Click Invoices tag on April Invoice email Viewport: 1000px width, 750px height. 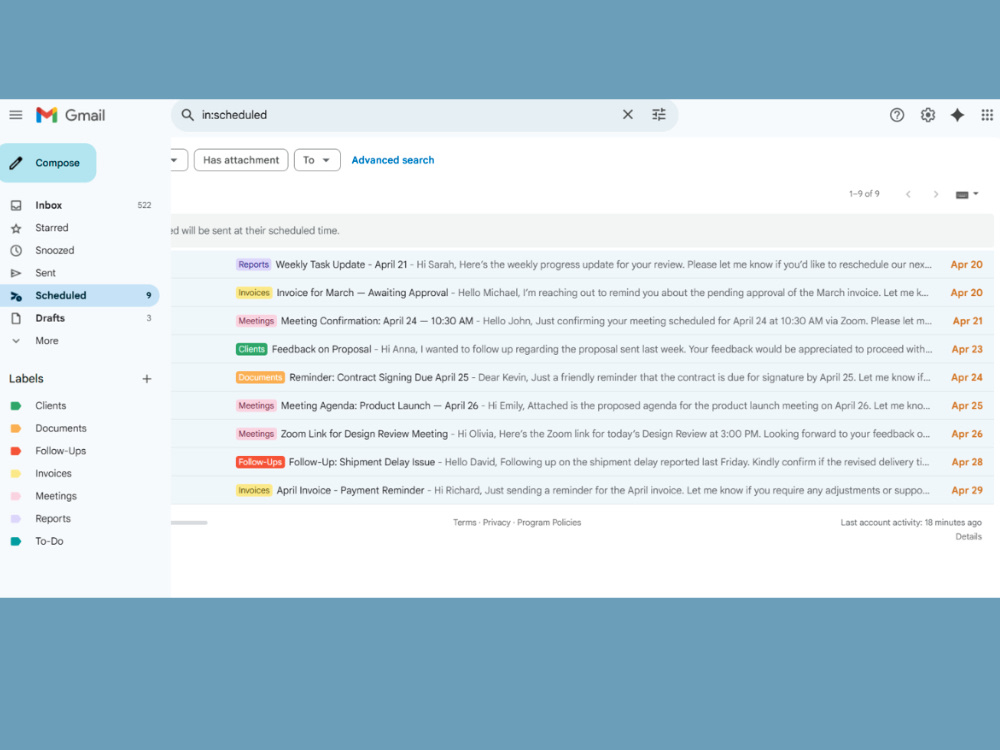254,490
